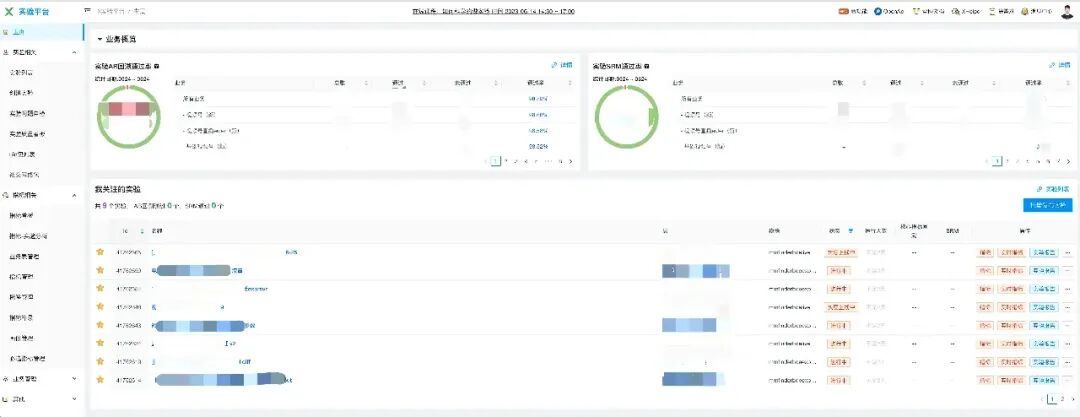This screenshot has height=417, width=1080.
Task: Click the yellow trophy icon in header
Action: (917, 12)
